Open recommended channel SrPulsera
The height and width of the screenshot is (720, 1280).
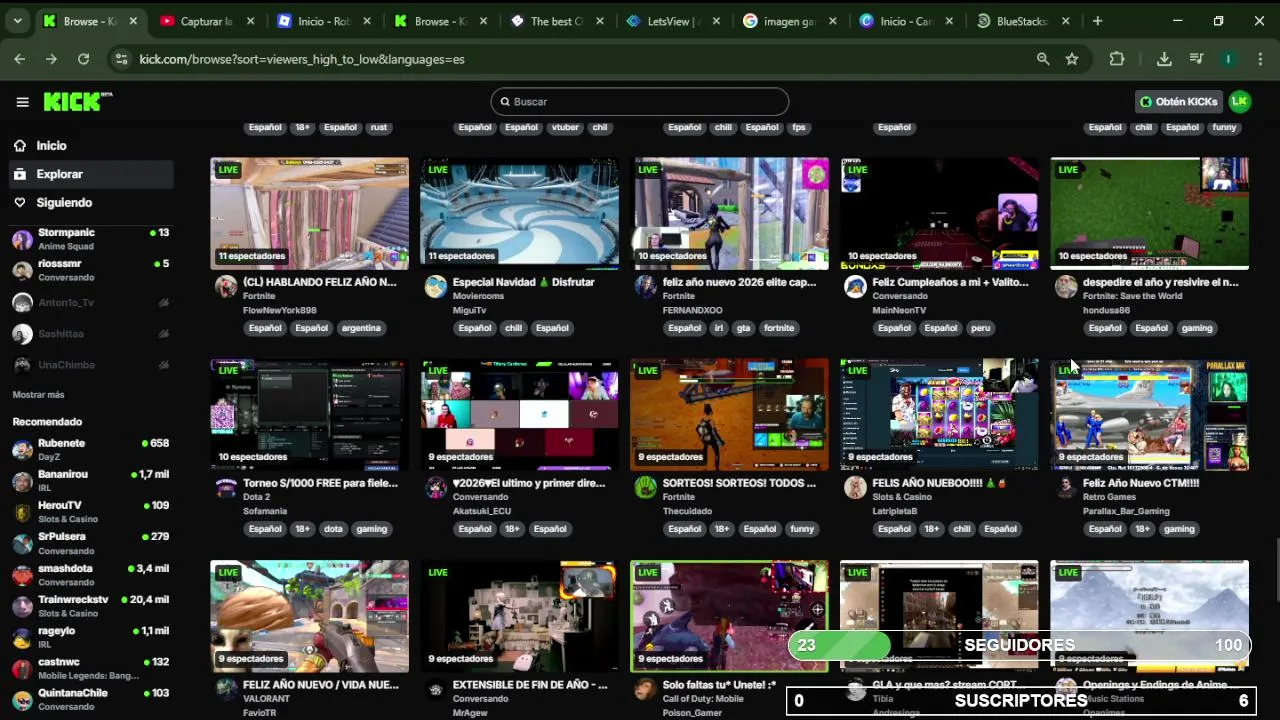[90, 543]
